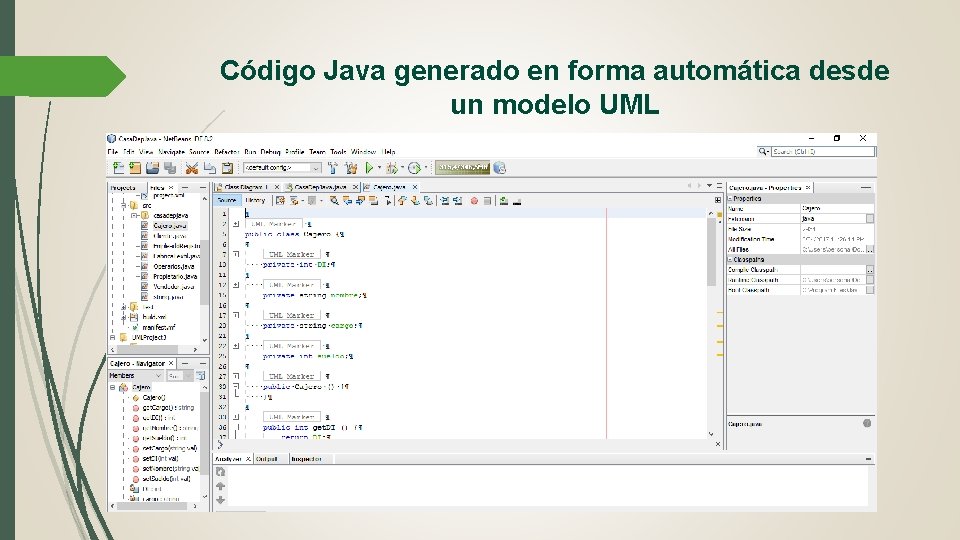
Task: Click the Toggle Highlight Search icon
Action: 373,200
